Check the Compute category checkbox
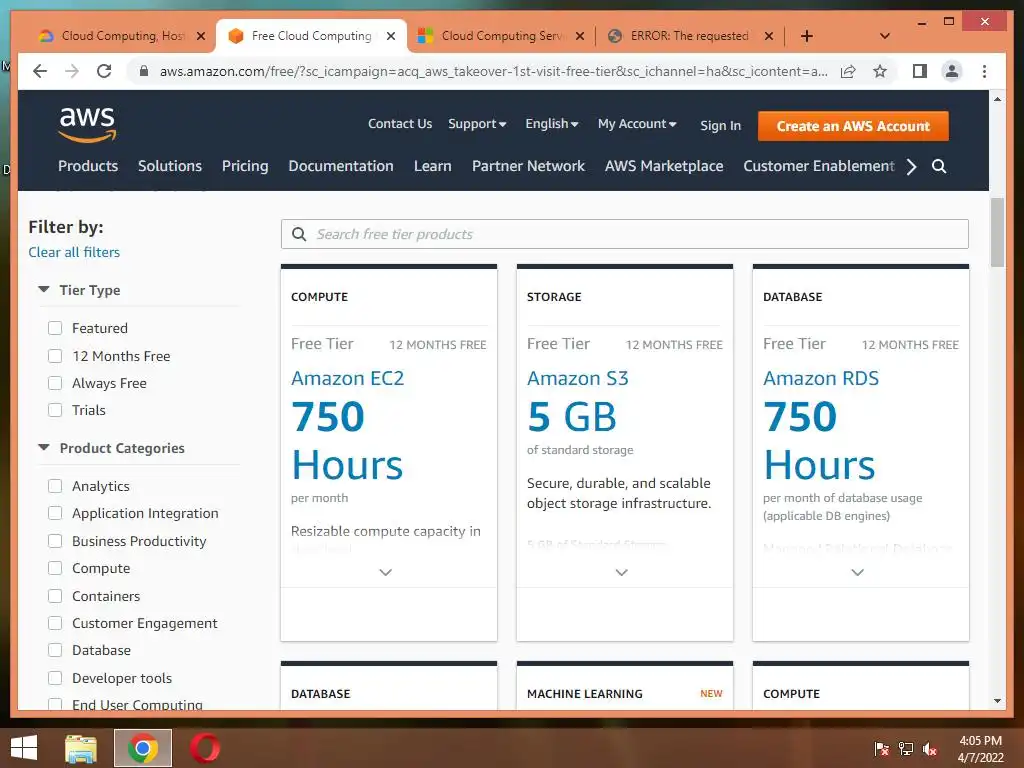The width and height of the screenshot is (1024, 768). coord(55,568)
